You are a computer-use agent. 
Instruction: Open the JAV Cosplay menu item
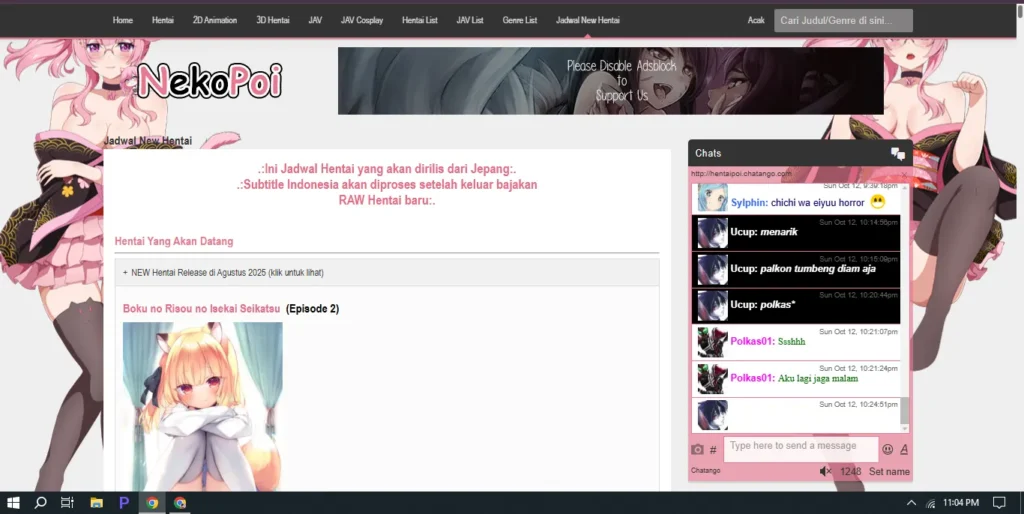coord(362,20)
